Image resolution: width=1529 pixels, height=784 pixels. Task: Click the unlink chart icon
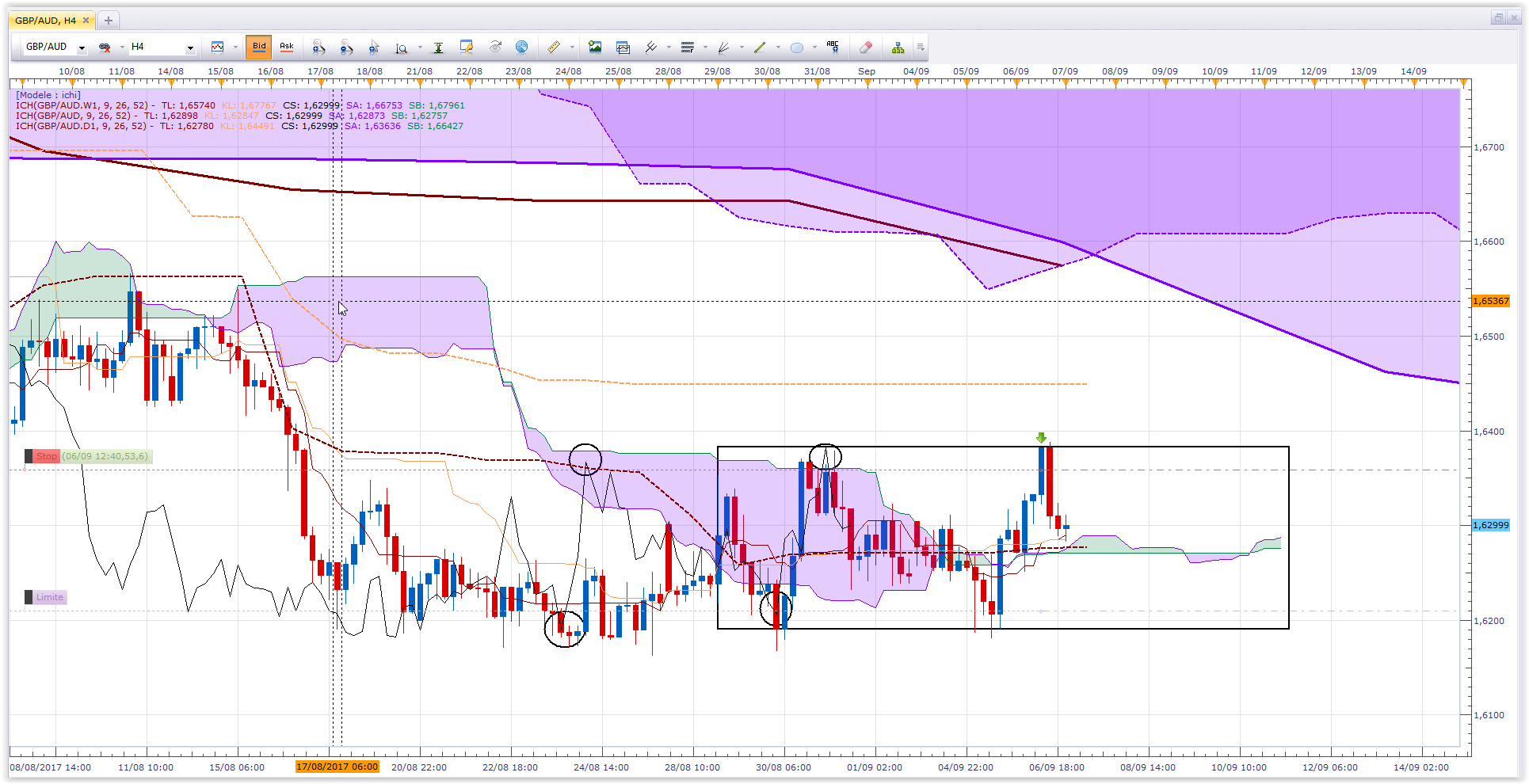point(105,48)
